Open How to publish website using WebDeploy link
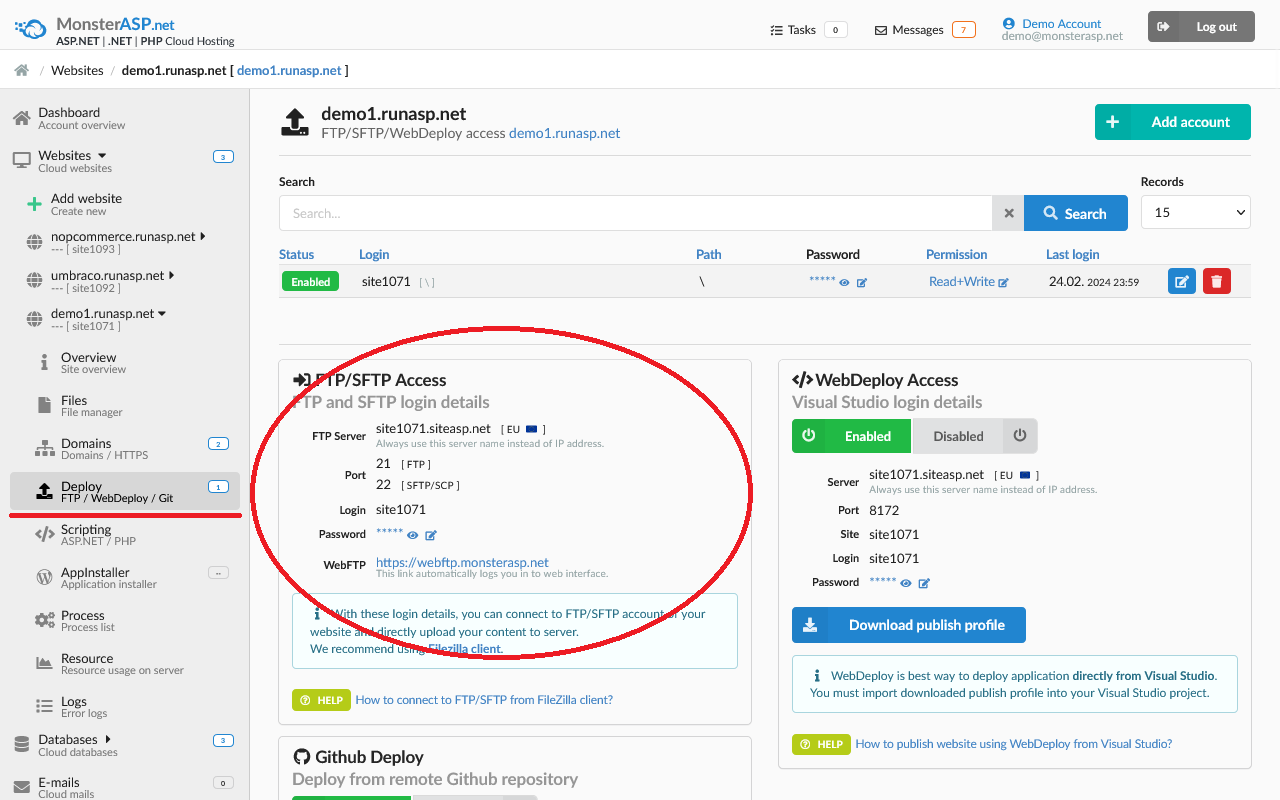 (1014, 744)
